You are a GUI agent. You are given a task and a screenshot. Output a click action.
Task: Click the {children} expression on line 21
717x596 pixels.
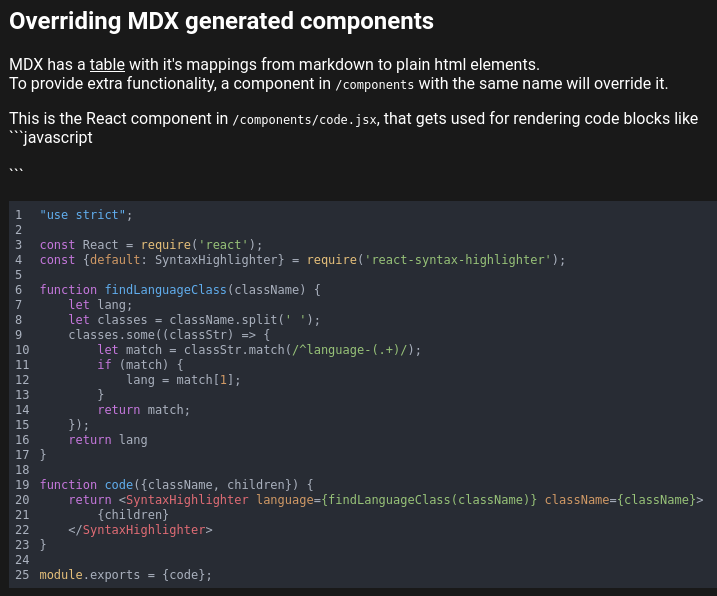pyautogui.click(x=133, y=515)
